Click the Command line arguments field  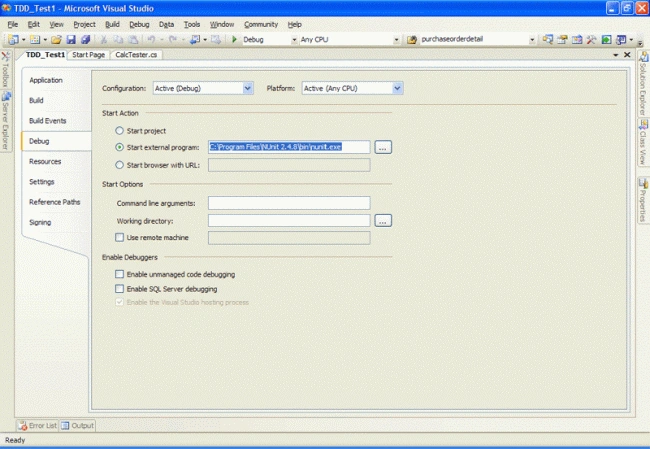(x=289, y=203)
